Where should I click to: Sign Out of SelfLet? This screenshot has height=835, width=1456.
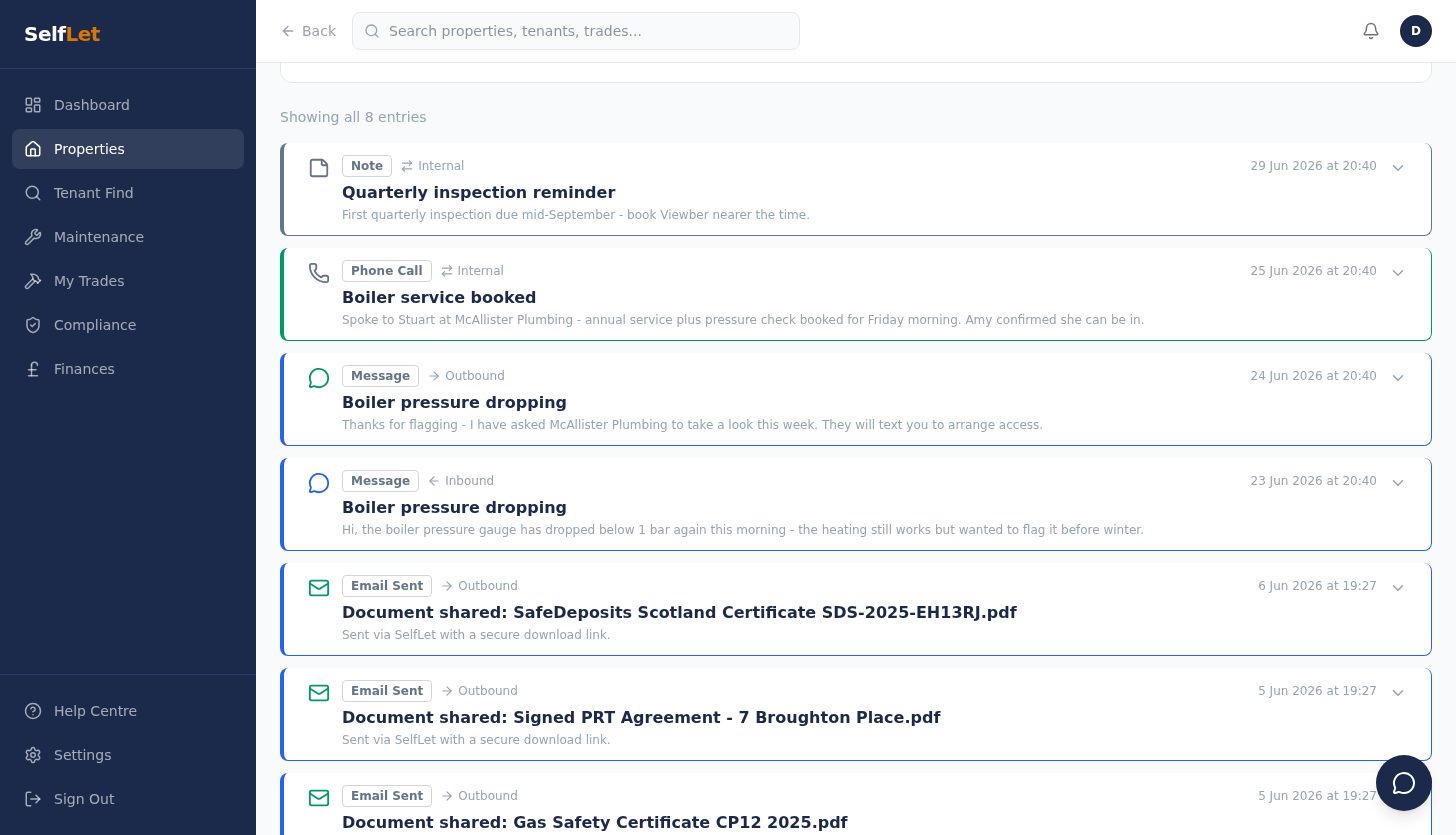(128, 799)
